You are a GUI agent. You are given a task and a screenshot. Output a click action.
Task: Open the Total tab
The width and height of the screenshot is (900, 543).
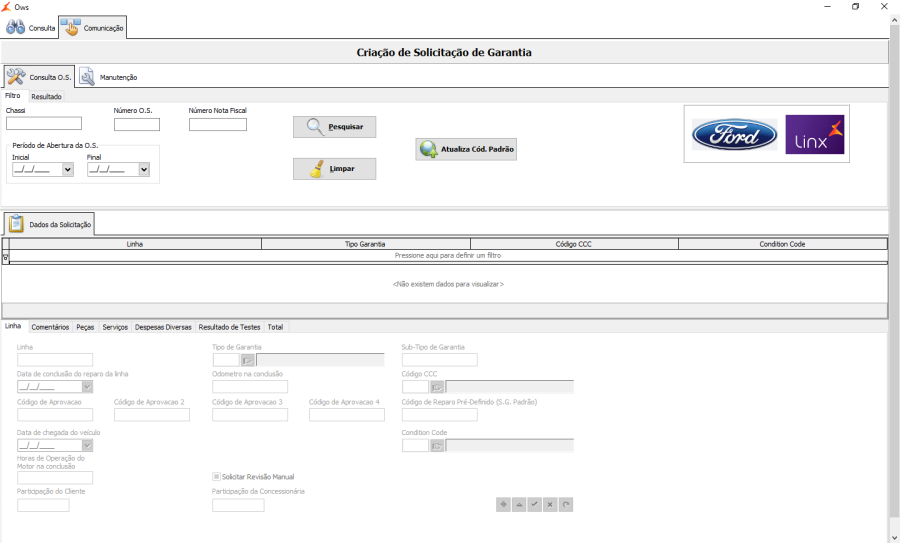[x=276, y=327]
